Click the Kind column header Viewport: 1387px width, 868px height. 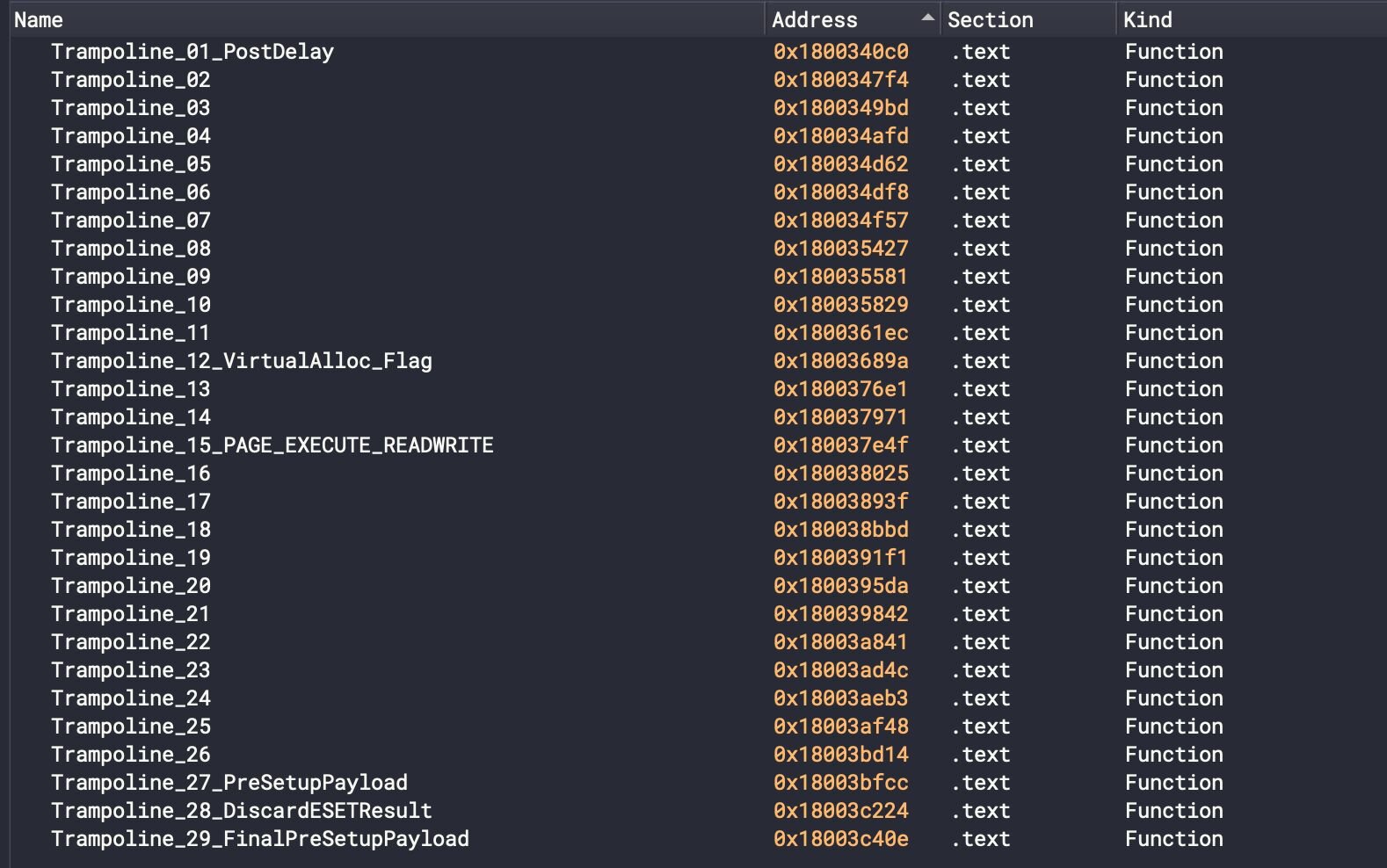click(x=1147, y=19)
